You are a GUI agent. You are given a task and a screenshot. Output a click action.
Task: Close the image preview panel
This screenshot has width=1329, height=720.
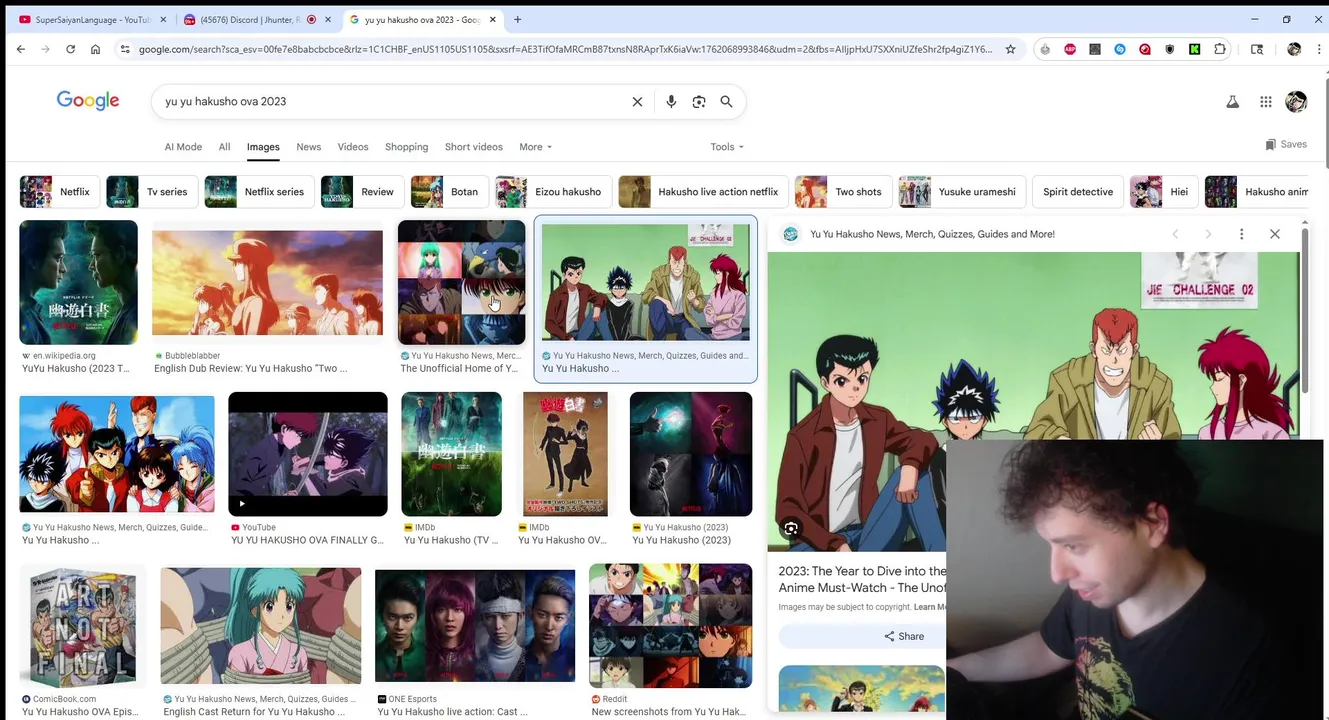click(1275, 234)
